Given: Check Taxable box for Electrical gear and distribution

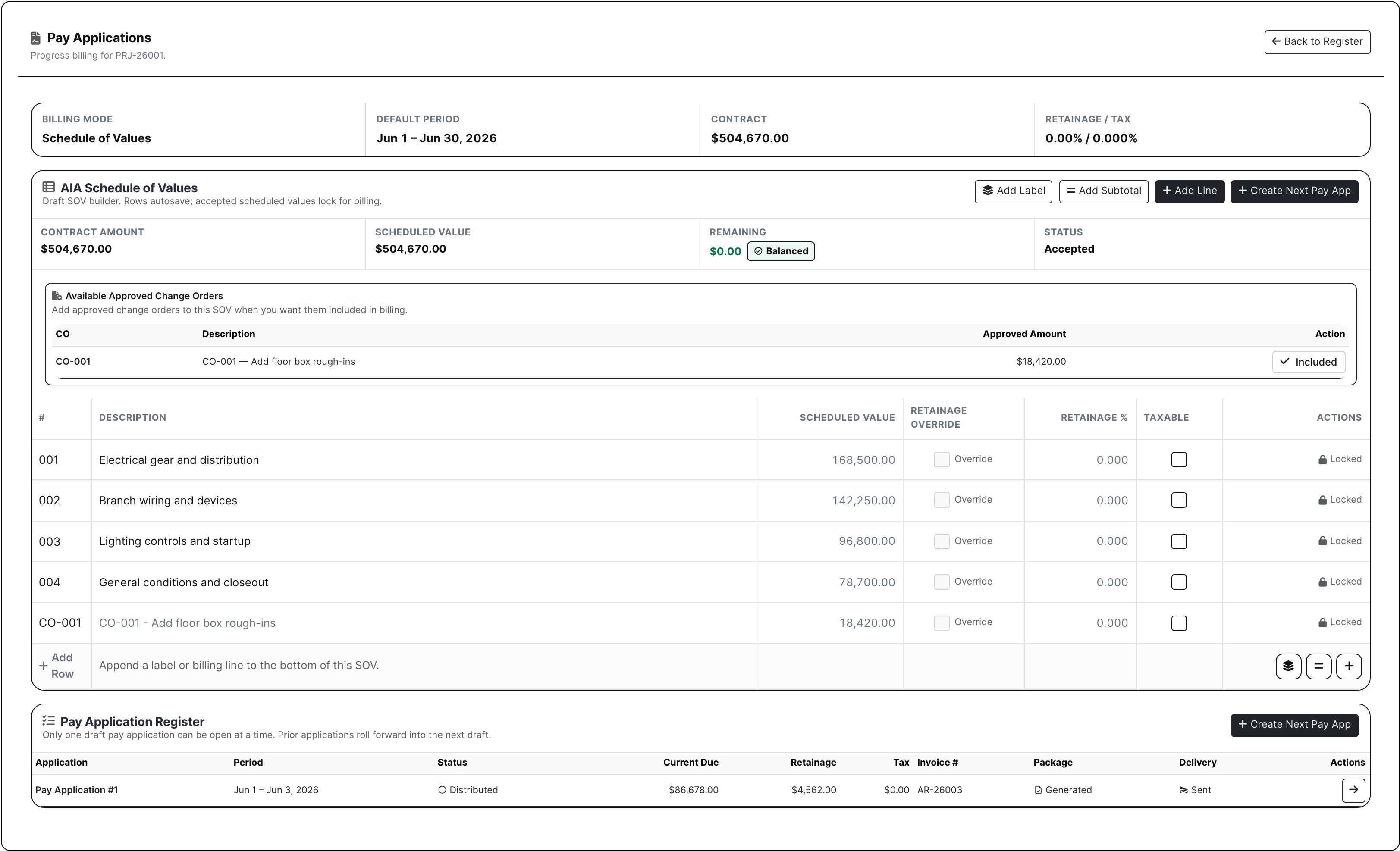Looking at the screenshot, I should tap(1179, 460).
